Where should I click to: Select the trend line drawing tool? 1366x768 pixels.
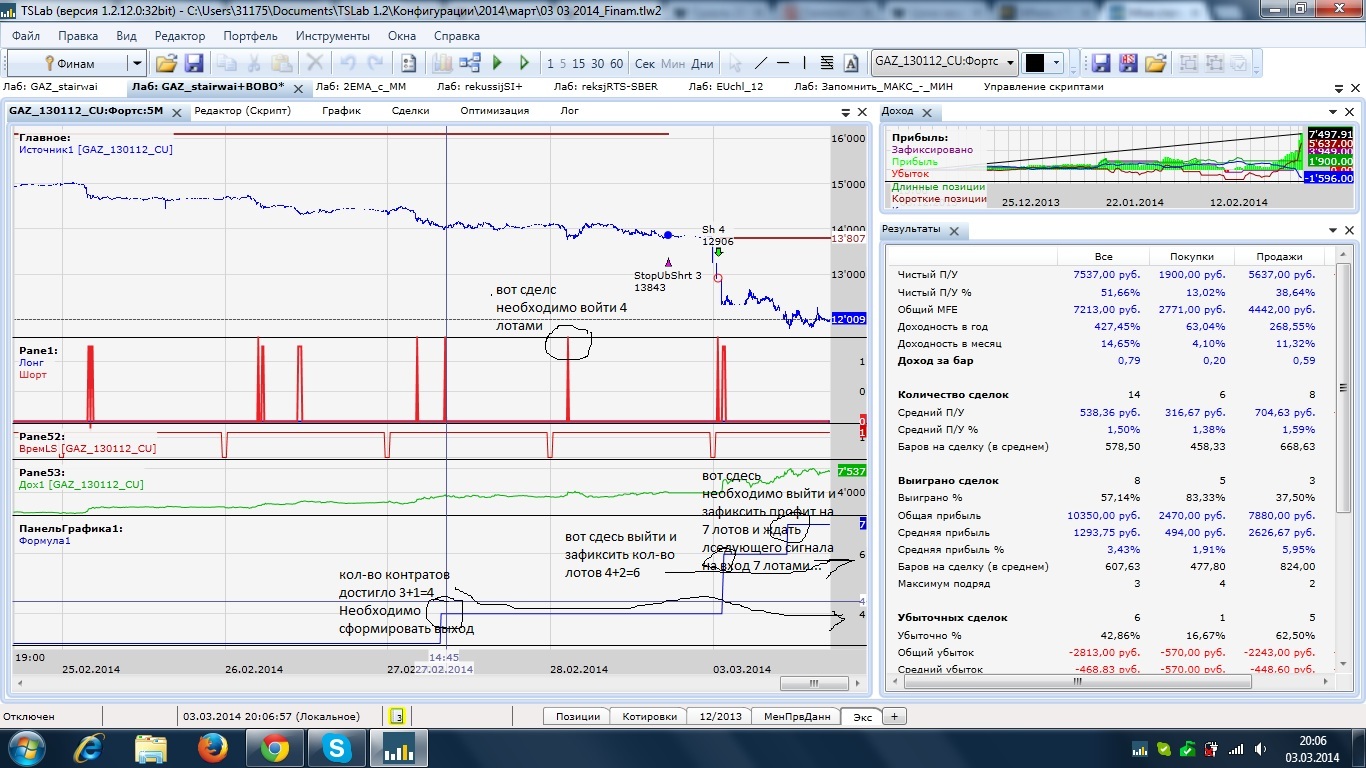pos(761,63)
